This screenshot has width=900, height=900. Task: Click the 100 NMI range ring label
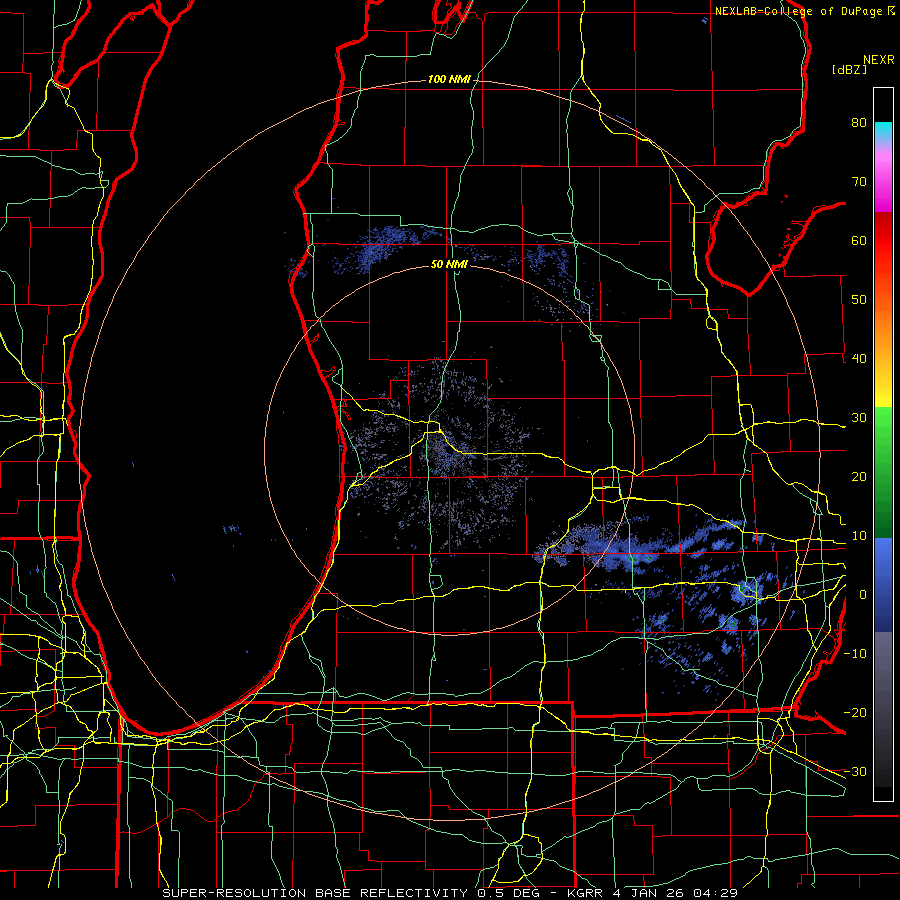(x=449, y=79)
